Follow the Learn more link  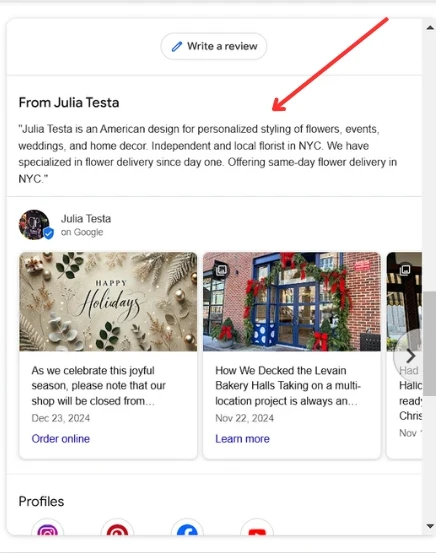[x=242, y=439]
